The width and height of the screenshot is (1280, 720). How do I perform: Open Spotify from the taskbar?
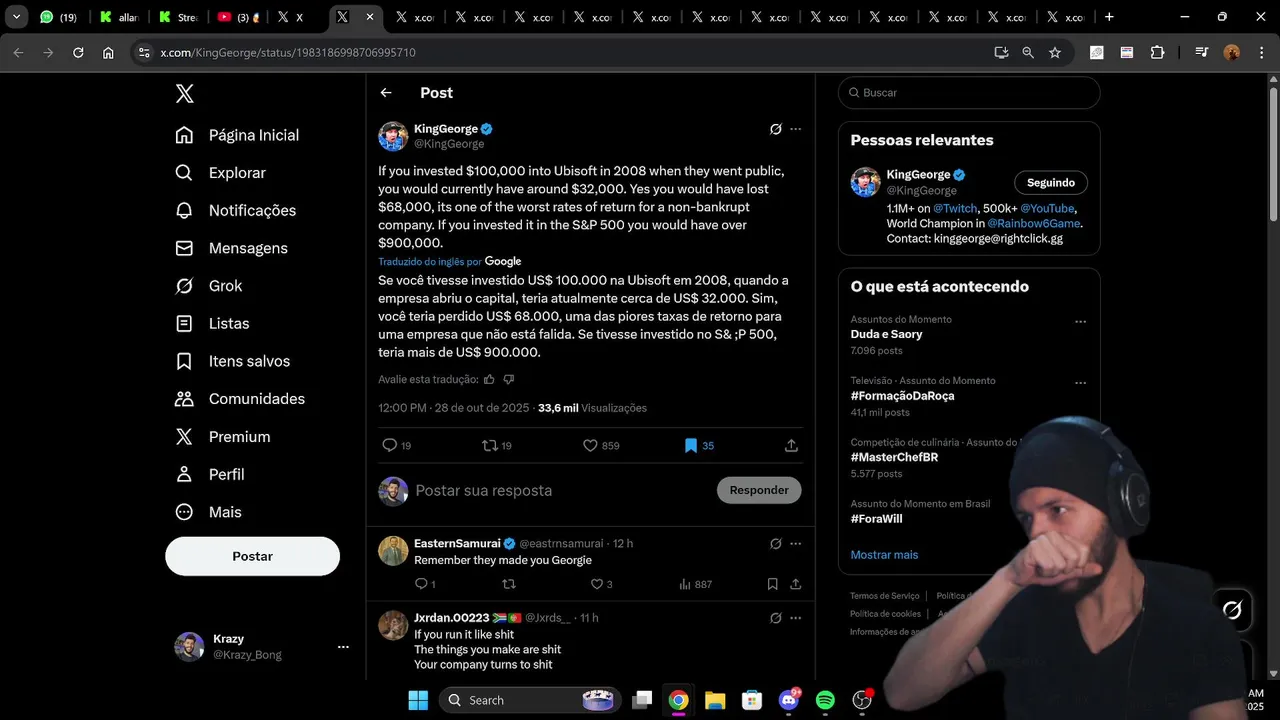(825, 700)
